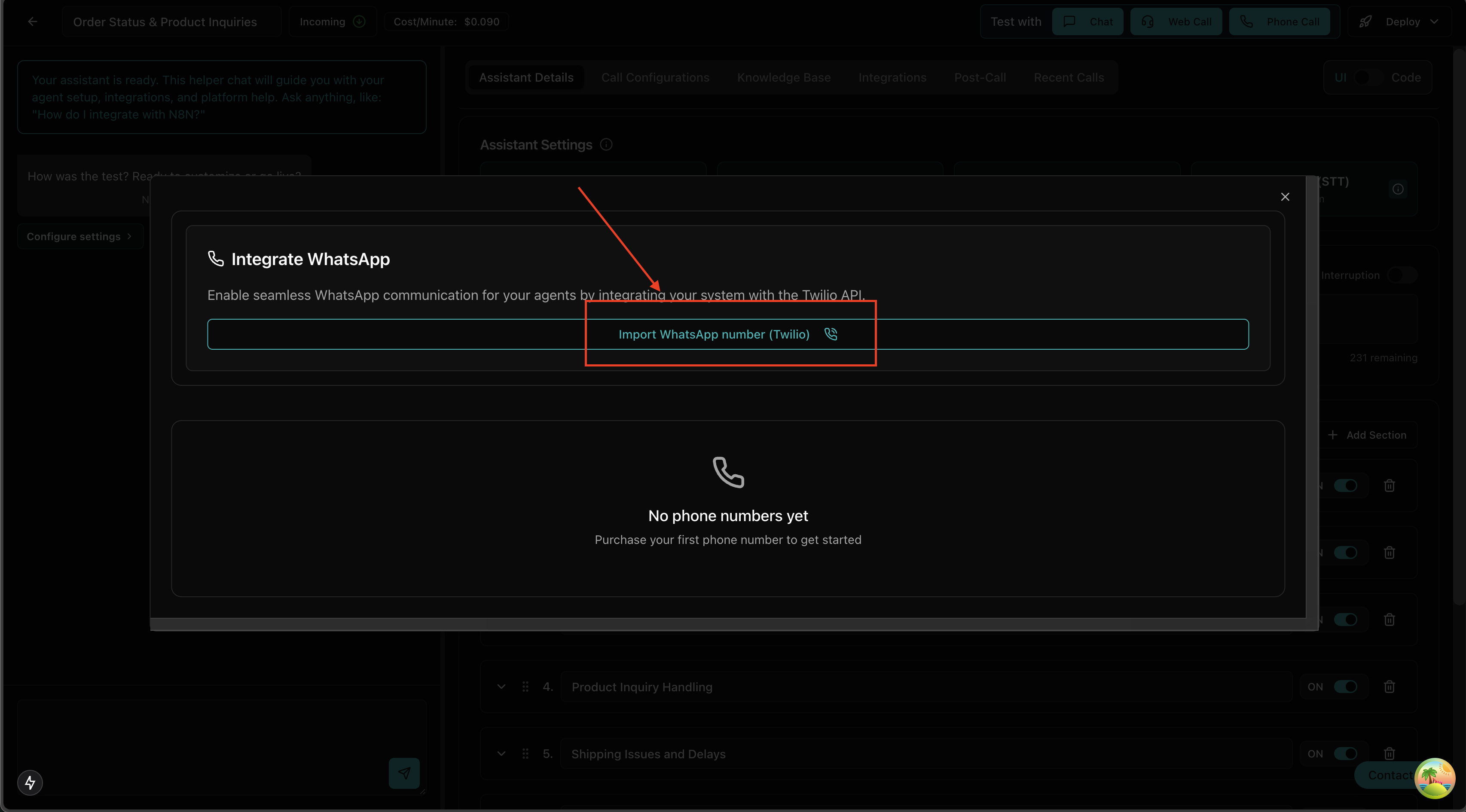
Task: Open the Integrations tab
Action: click(892, 77)
